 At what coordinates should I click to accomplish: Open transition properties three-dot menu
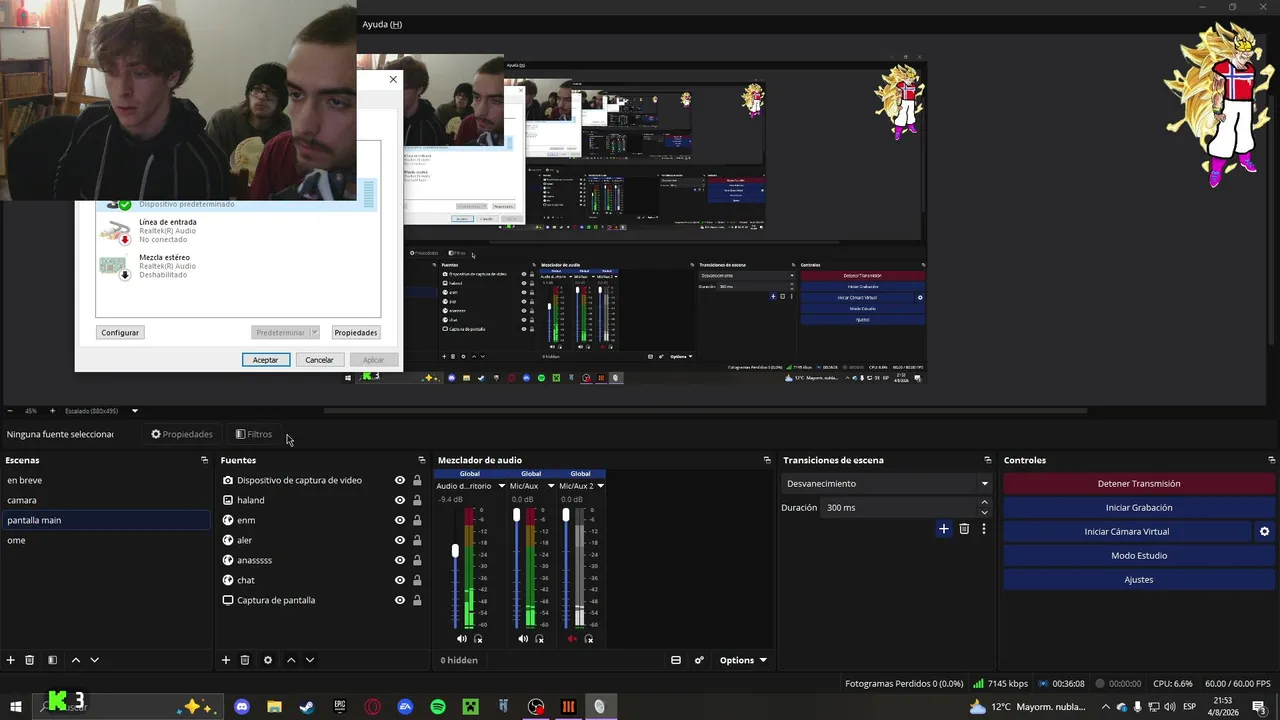point(984,529)
